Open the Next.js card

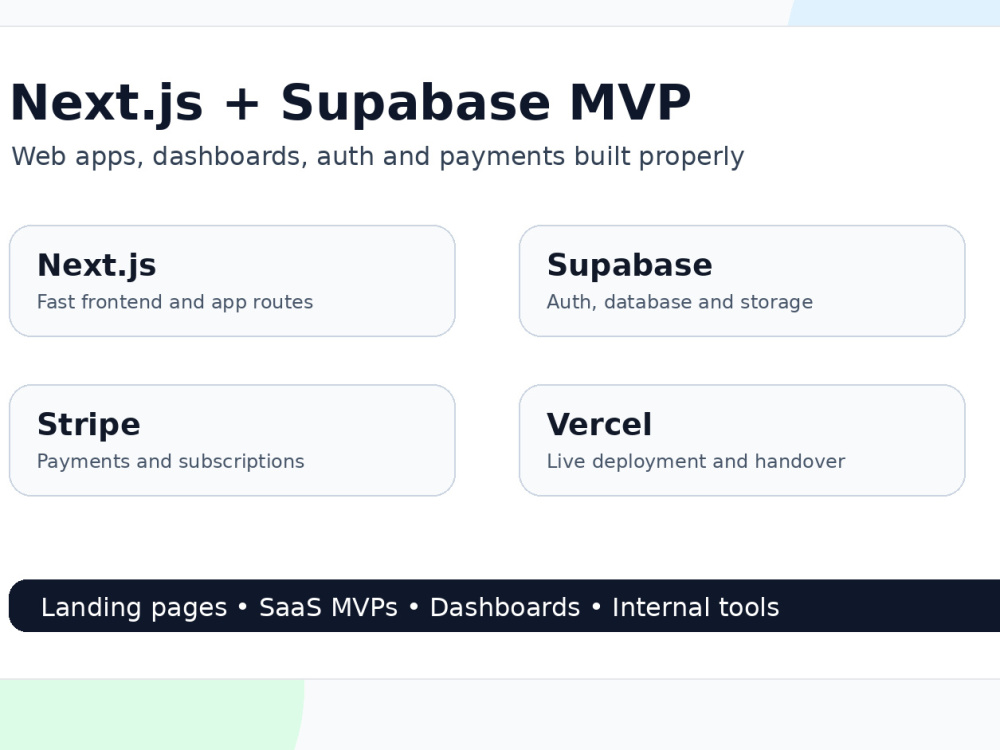(x=232, y=281)
